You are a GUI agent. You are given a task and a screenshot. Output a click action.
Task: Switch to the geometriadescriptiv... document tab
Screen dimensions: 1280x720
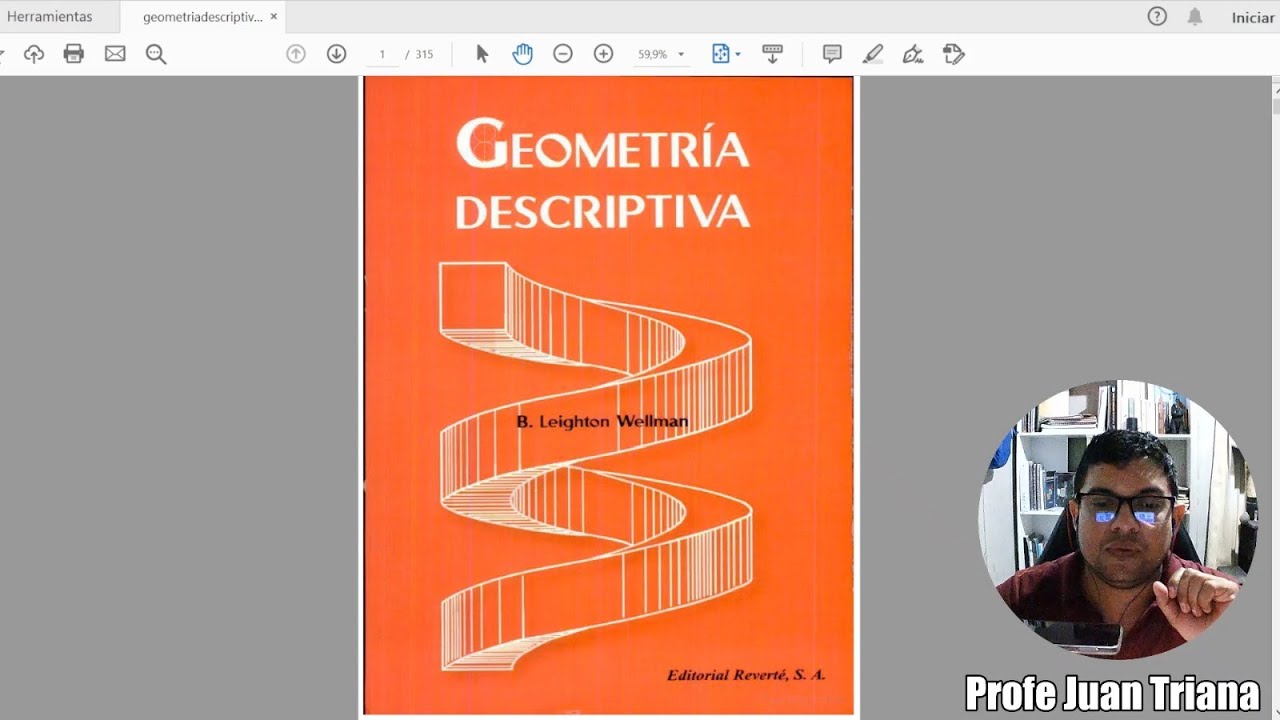coord(202,17)
